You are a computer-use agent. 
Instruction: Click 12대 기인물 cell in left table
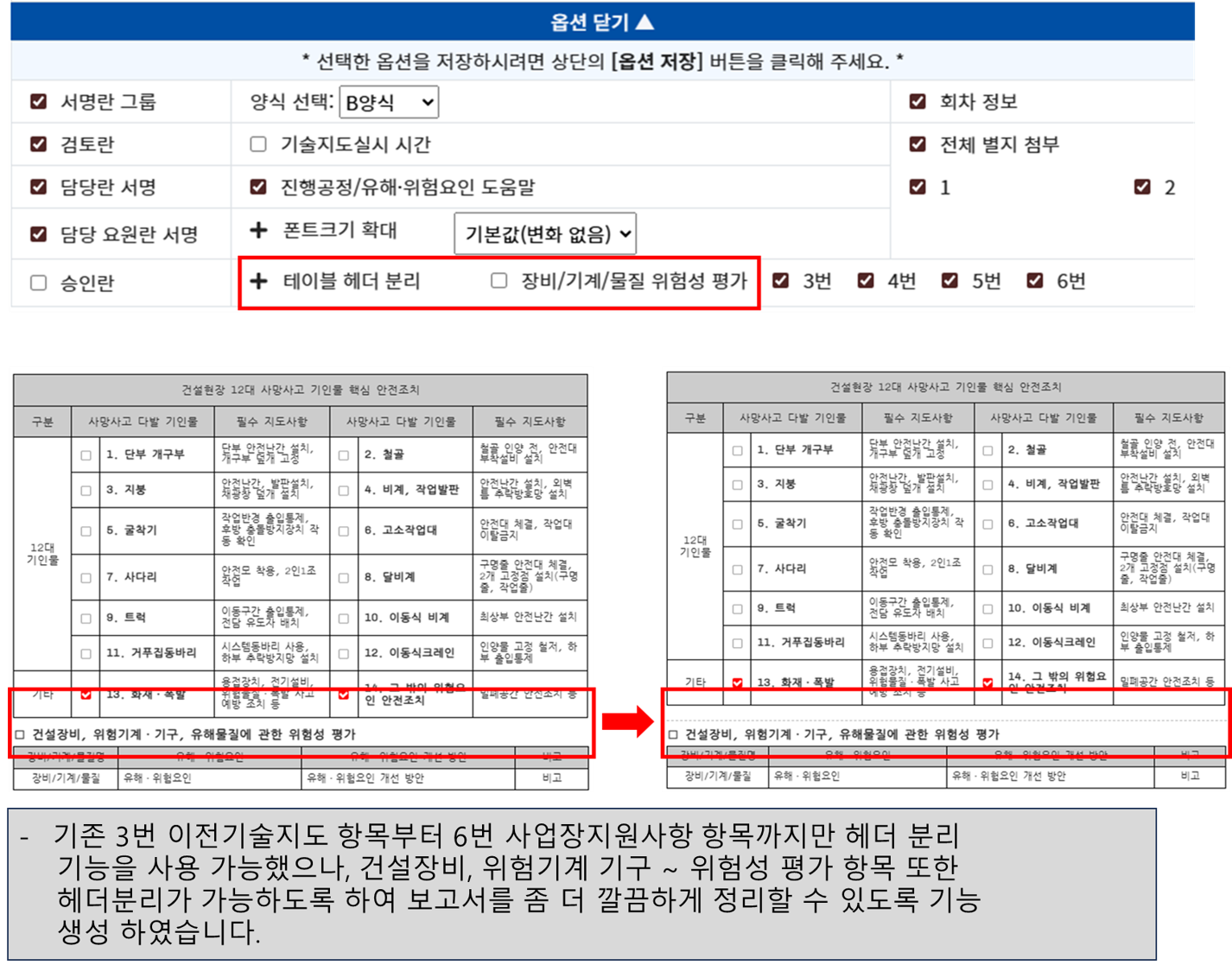(42, 554)
